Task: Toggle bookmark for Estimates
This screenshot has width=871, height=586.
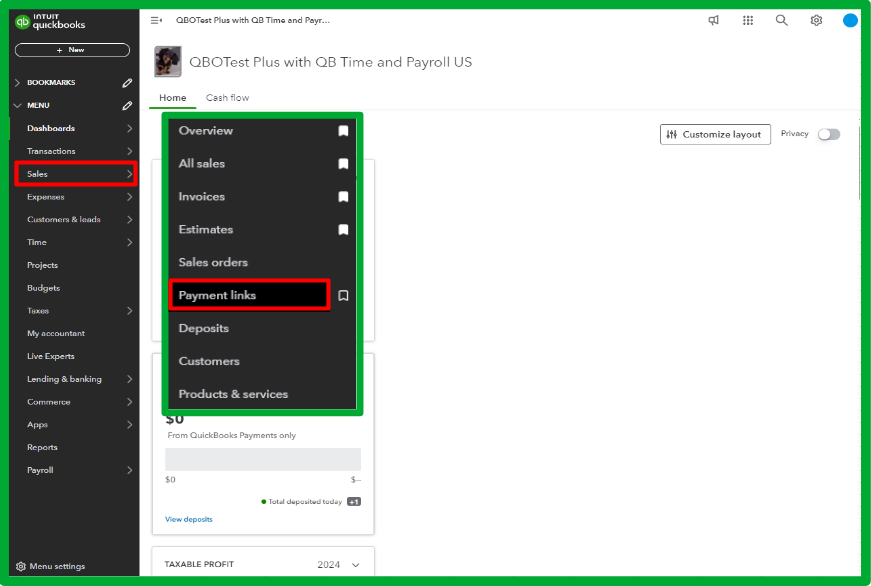Action: coord(343,229)
